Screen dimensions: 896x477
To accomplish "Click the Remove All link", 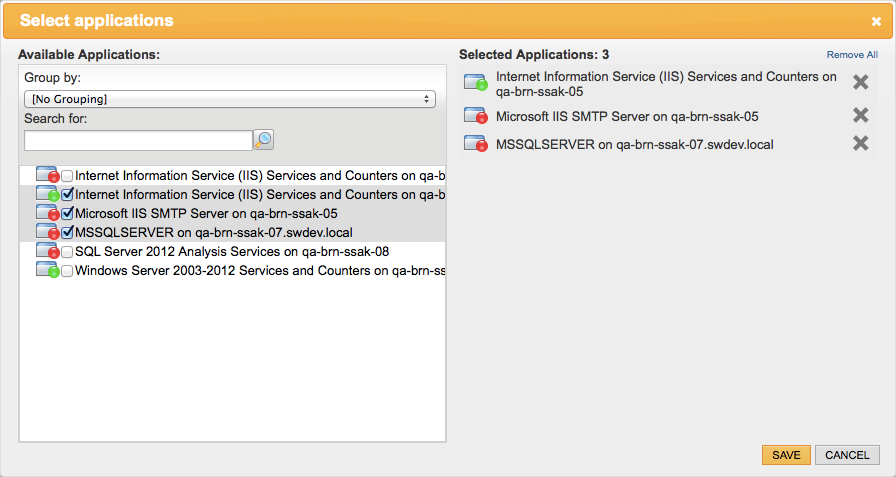I will click(852, 55).
